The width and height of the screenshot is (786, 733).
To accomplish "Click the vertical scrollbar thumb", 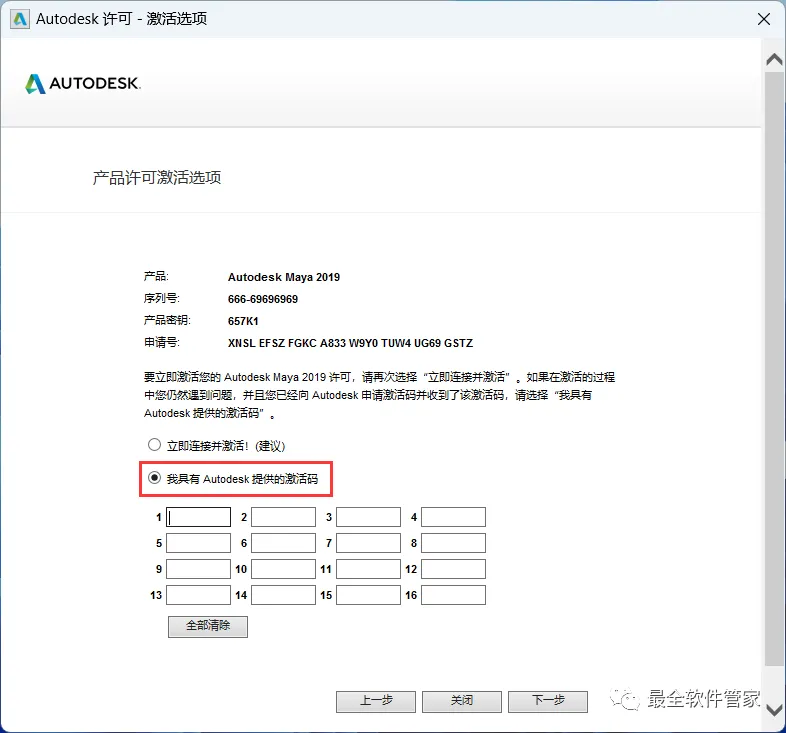I will tap(774, 370).
